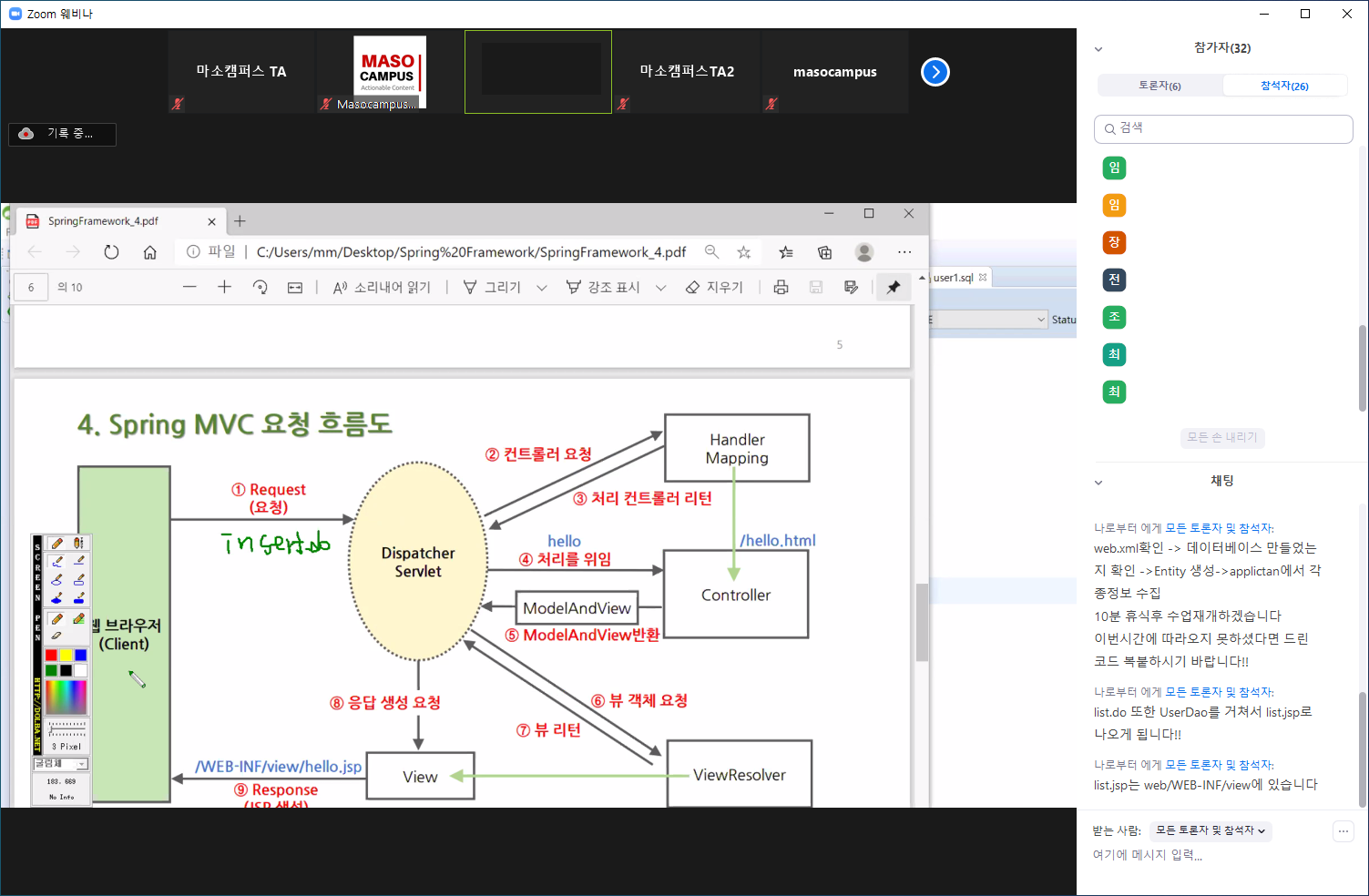Click the erase (지우기) button
Screen dimensions: 1369x896
tap(714, 288)
